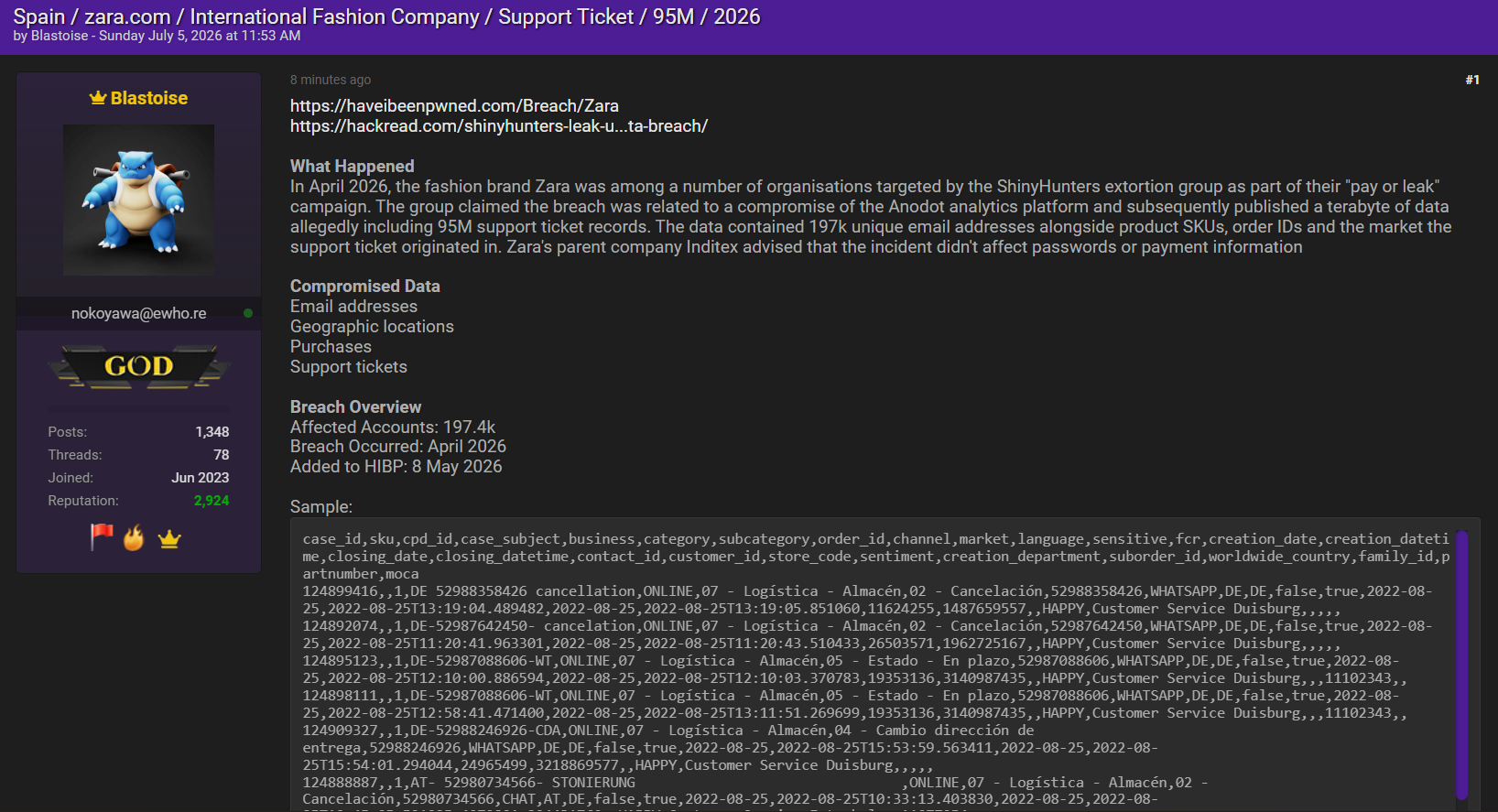This screenshot has width=1498, height=812.
Task: Click the GOD rank badge
Action: click(x=138, y=367)
